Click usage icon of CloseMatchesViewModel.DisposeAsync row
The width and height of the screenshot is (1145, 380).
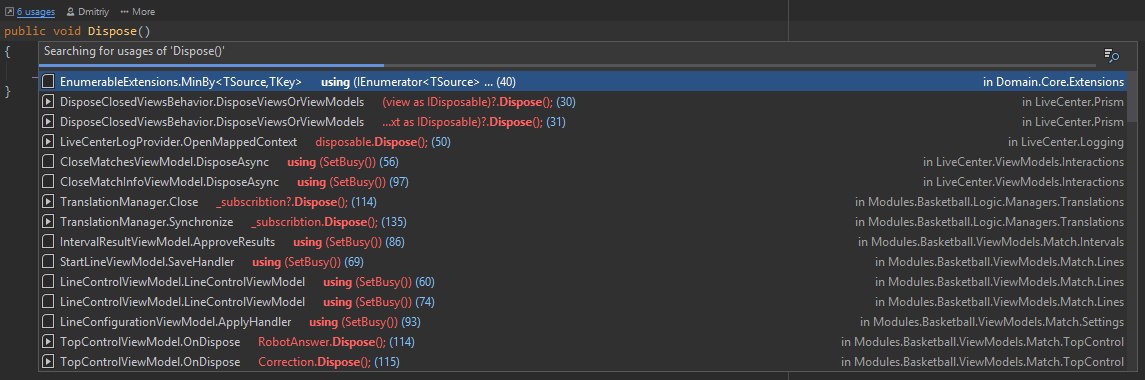point(48,162)
